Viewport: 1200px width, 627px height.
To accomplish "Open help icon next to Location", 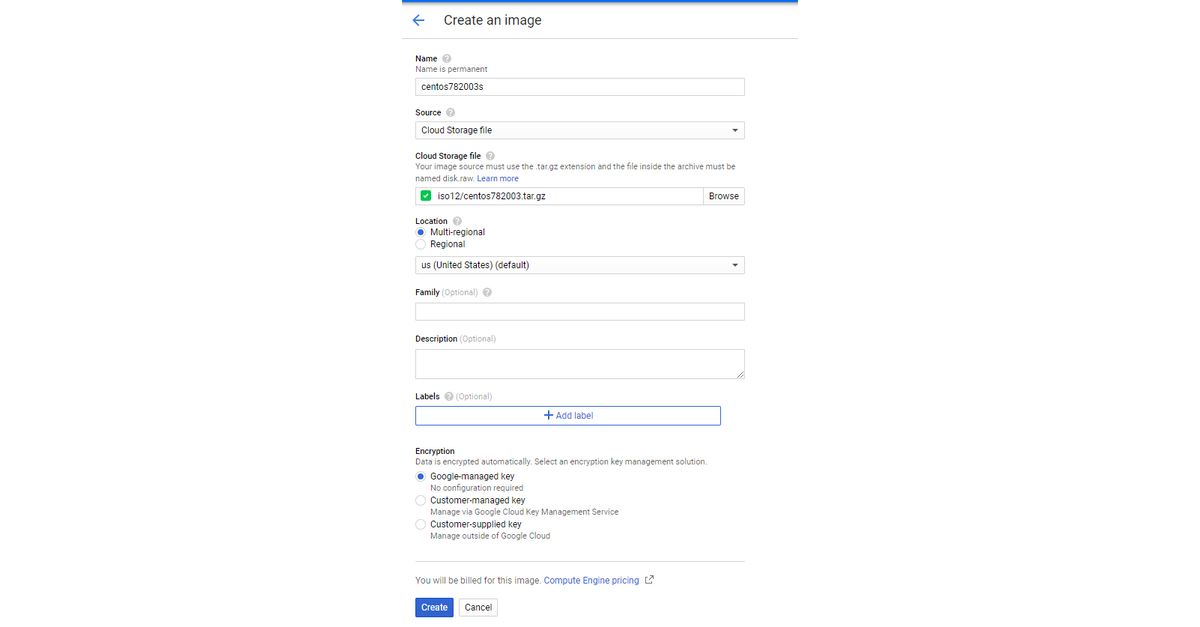I will [x=457, y=221].
